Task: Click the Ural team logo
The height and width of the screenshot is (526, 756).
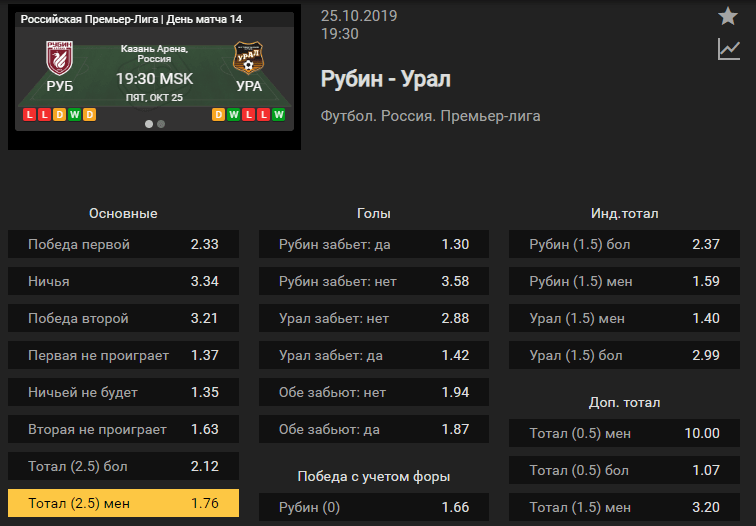Action: 248,58
